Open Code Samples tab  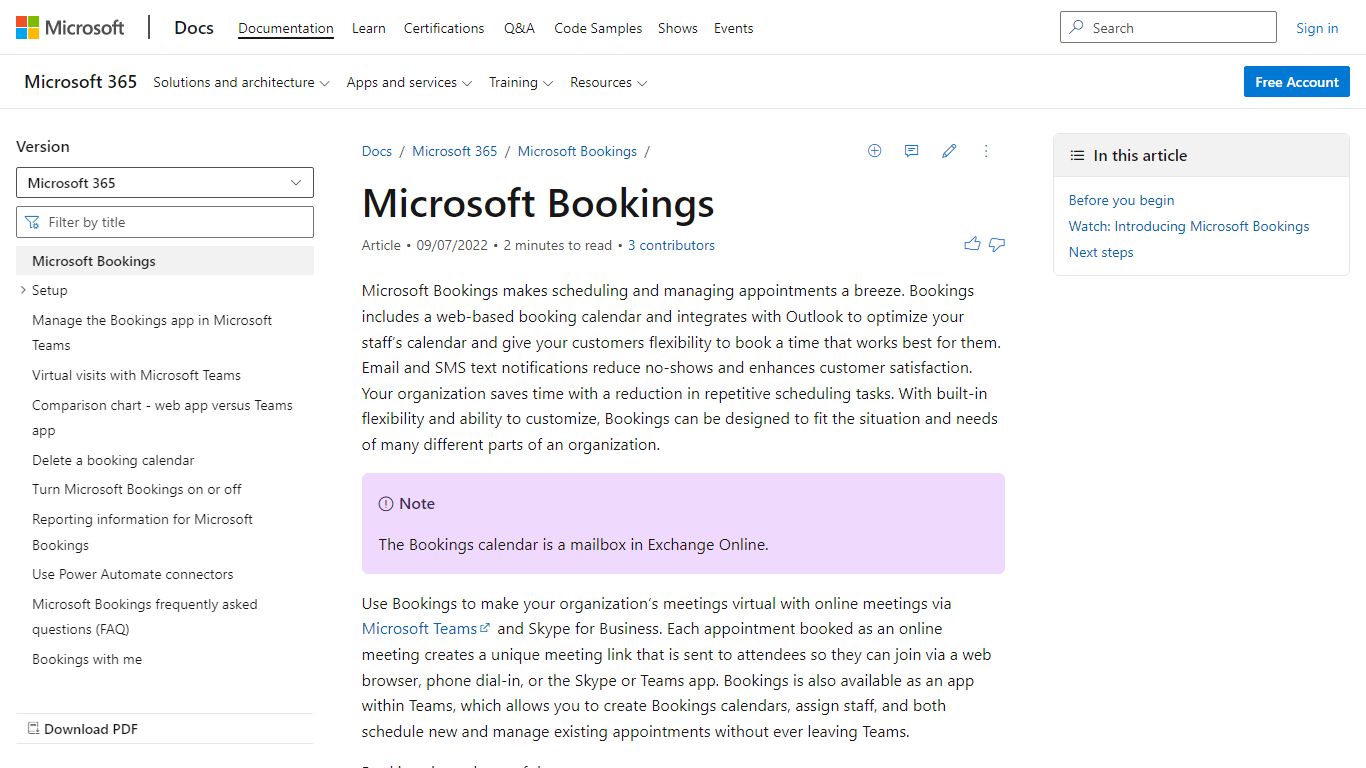(x=598, y=28)
